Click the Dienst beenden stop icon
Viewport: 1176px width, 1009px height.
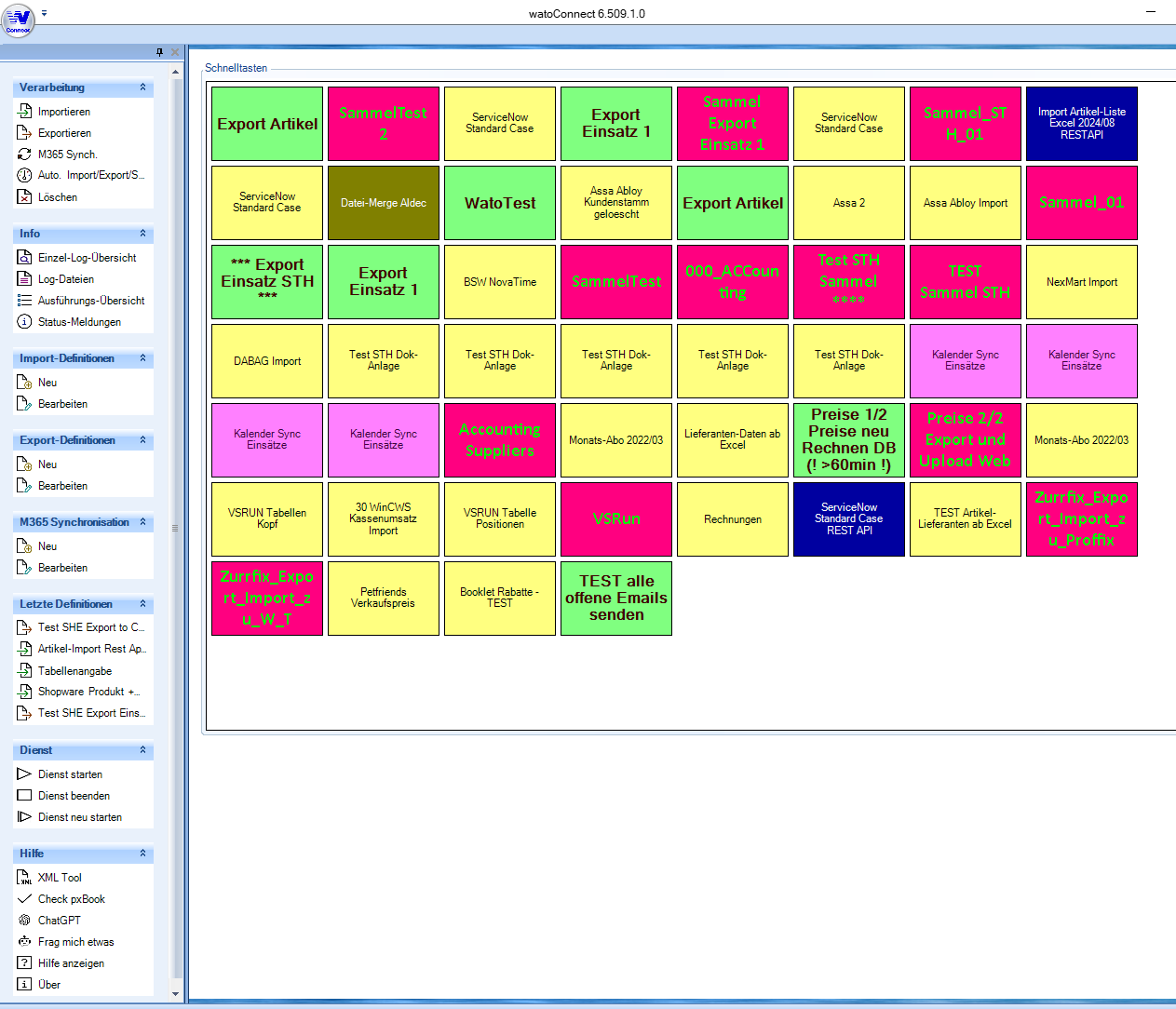point(25,796)
